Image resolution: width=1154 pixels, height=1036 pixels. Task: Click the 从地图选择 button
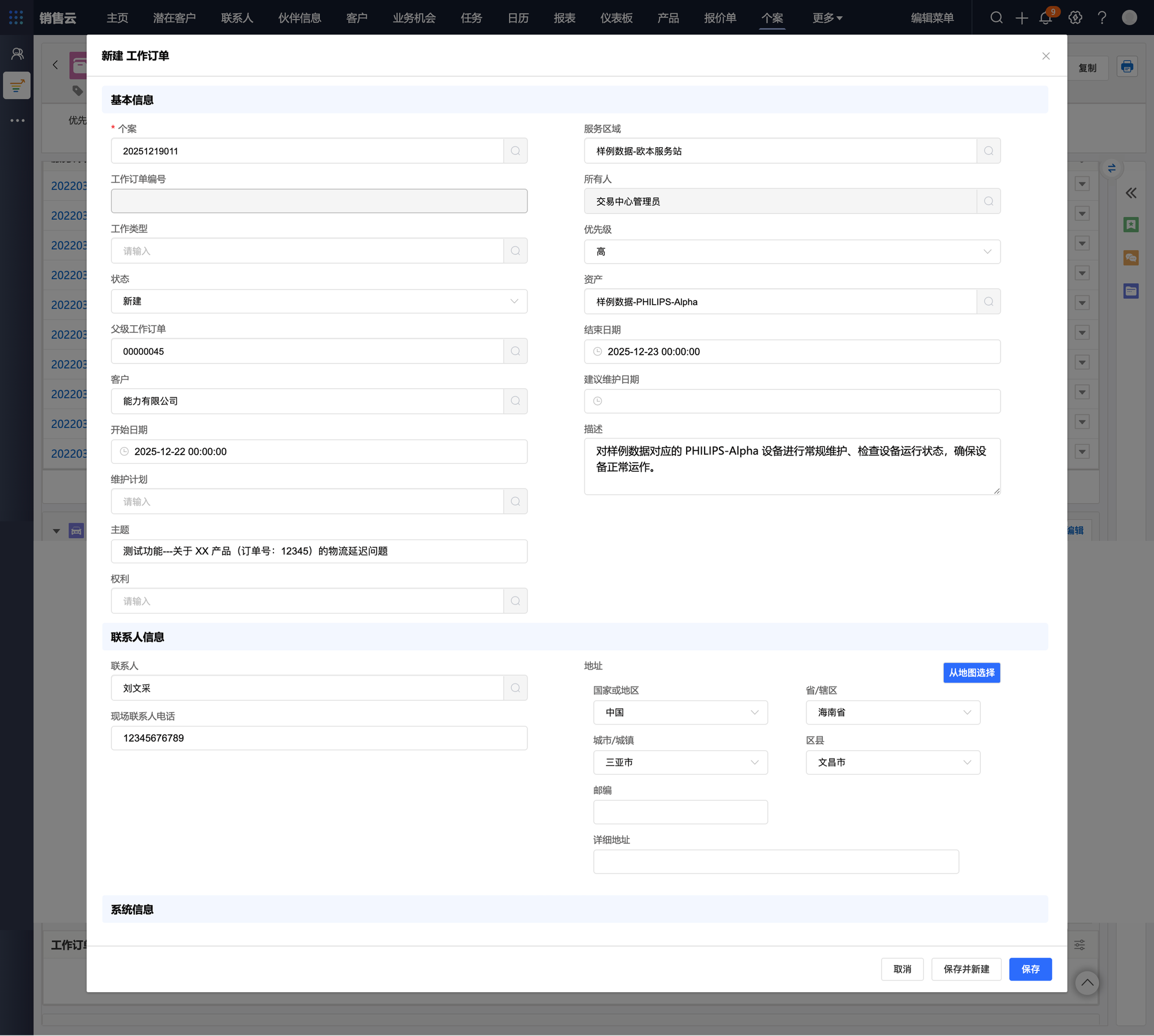coord(971,673)
